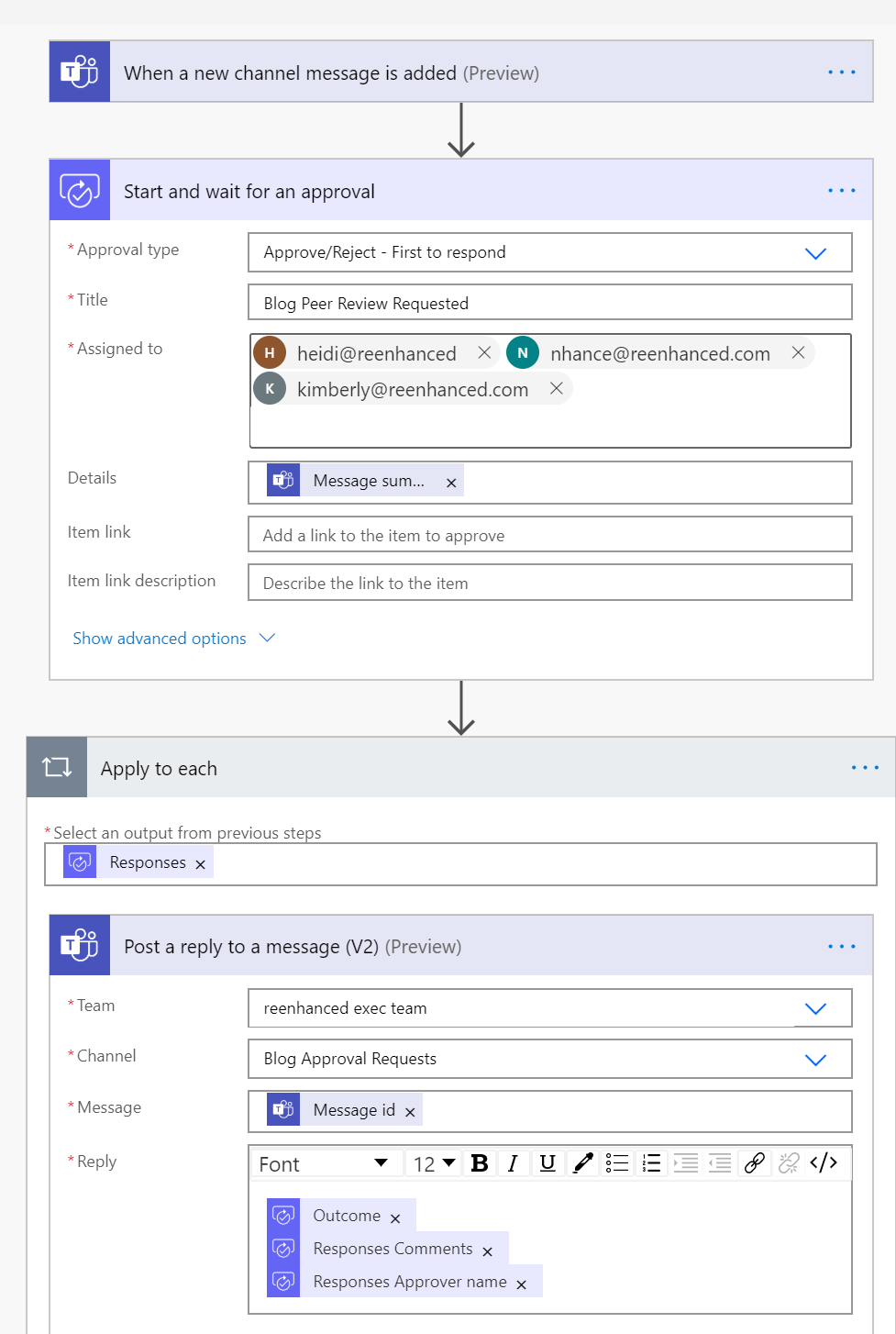The height and width of the screenshot is (1334, 896).
Task: Switch to HTML code view in Reply editor
Action: tap(824, 1162)
